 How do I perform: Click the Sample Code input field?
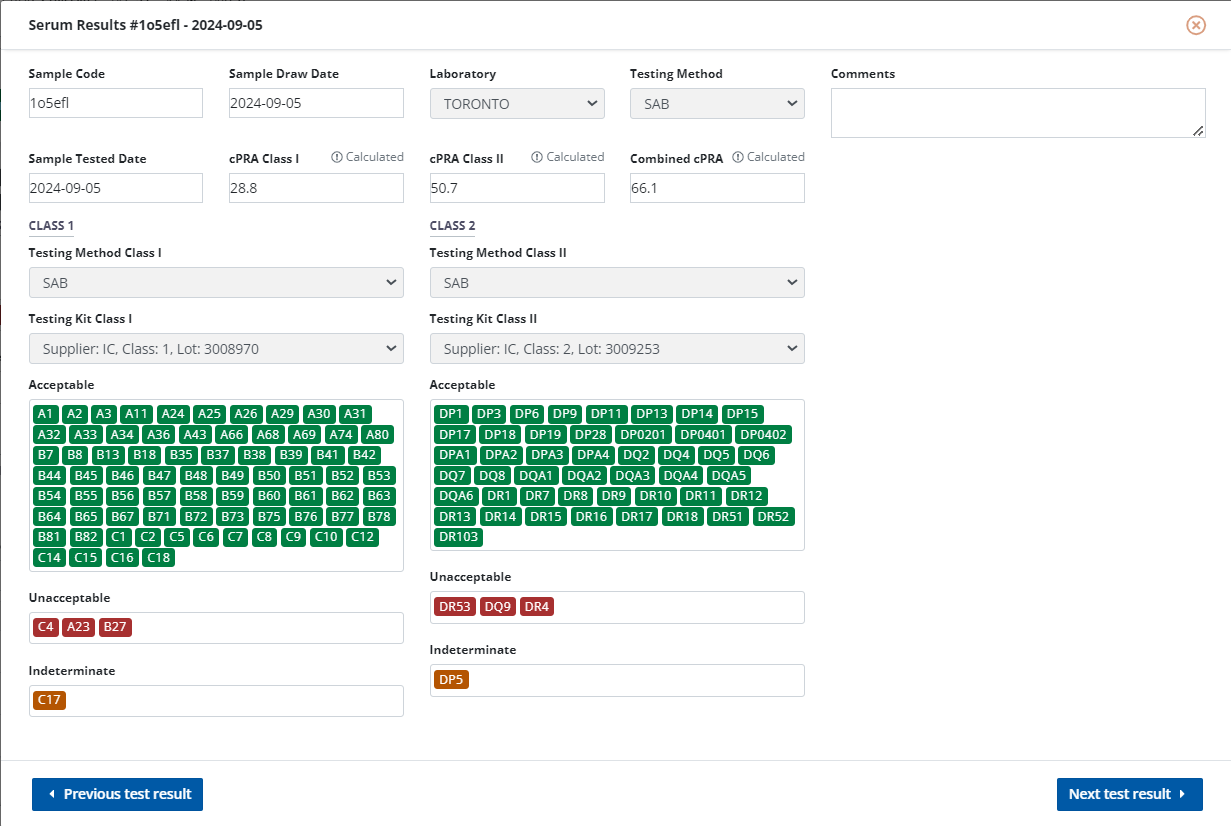click(x=116, y=103)
